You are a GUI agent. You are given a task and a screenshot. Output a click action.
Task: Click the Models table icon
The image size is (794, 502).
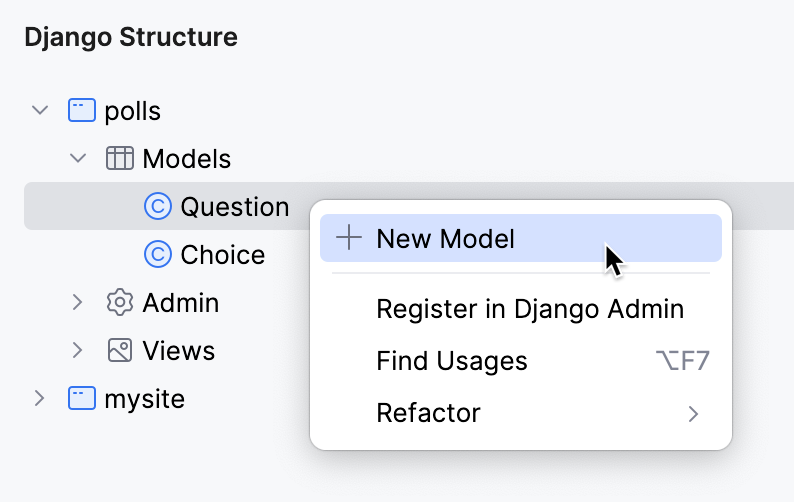120,158
